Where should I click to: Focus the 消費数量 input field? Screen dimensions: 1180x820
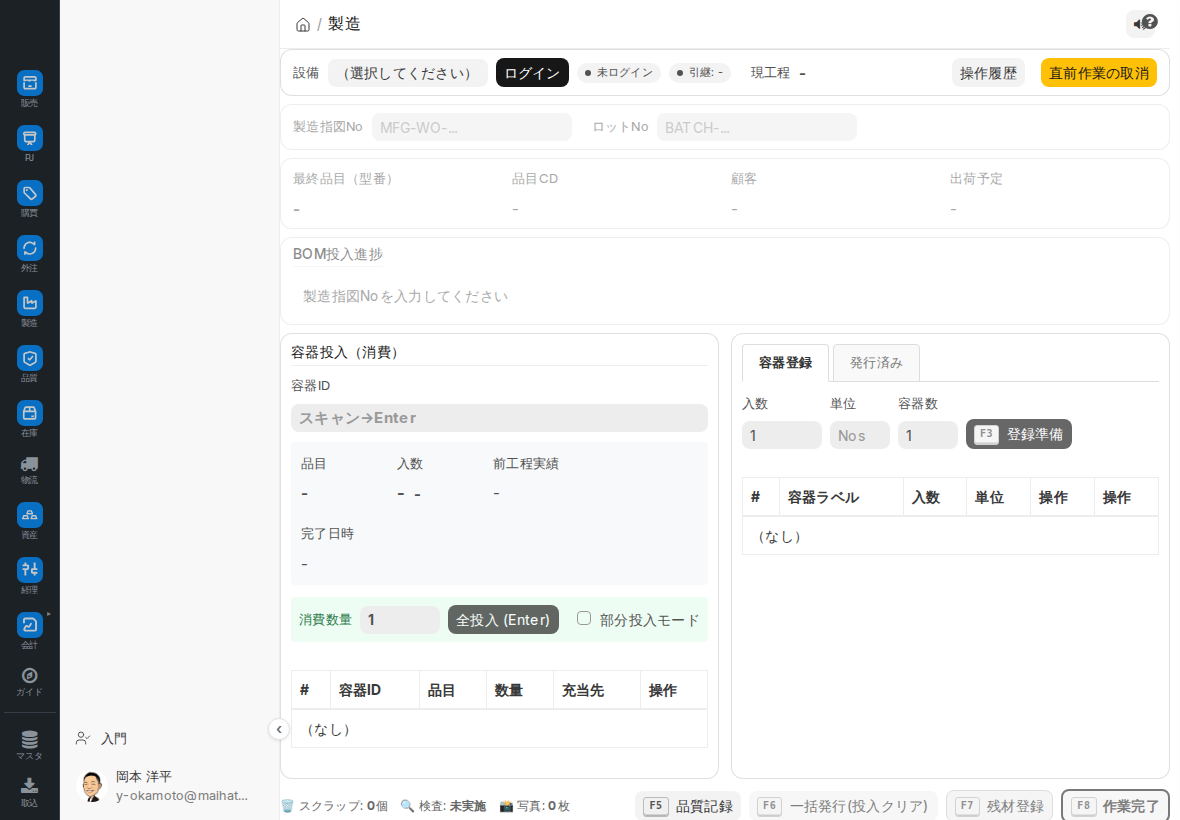coord(400,620)
